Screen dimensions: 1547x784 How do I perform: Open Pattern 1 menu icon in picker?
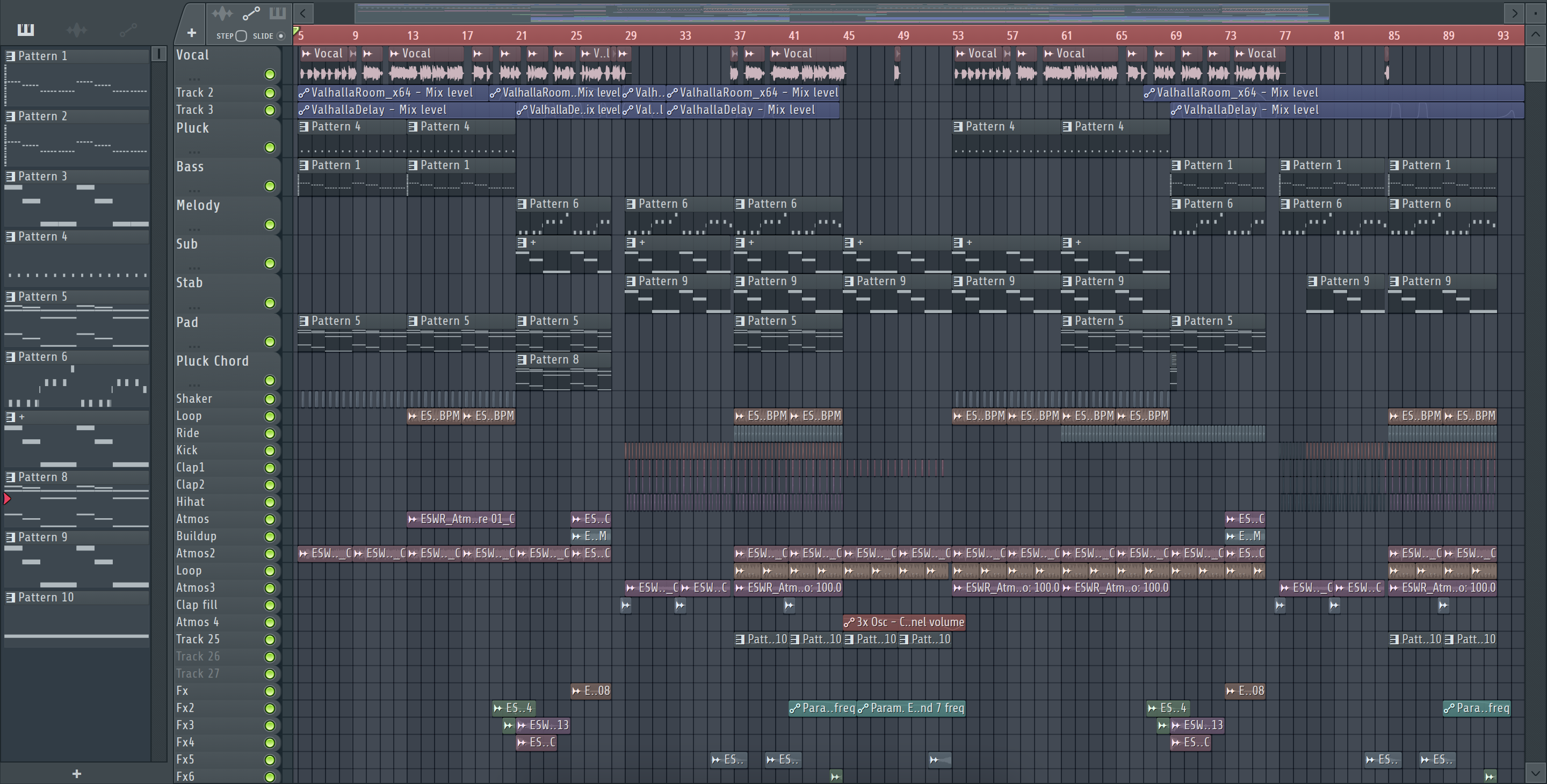tap(10, 56)
